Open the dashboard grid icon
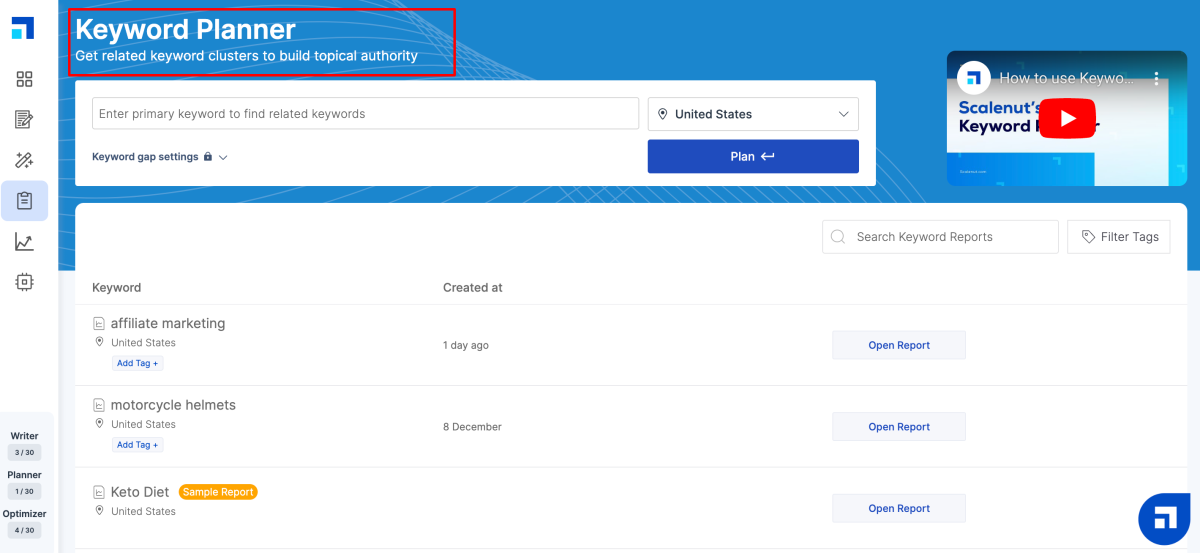 (x=24, y=79)
